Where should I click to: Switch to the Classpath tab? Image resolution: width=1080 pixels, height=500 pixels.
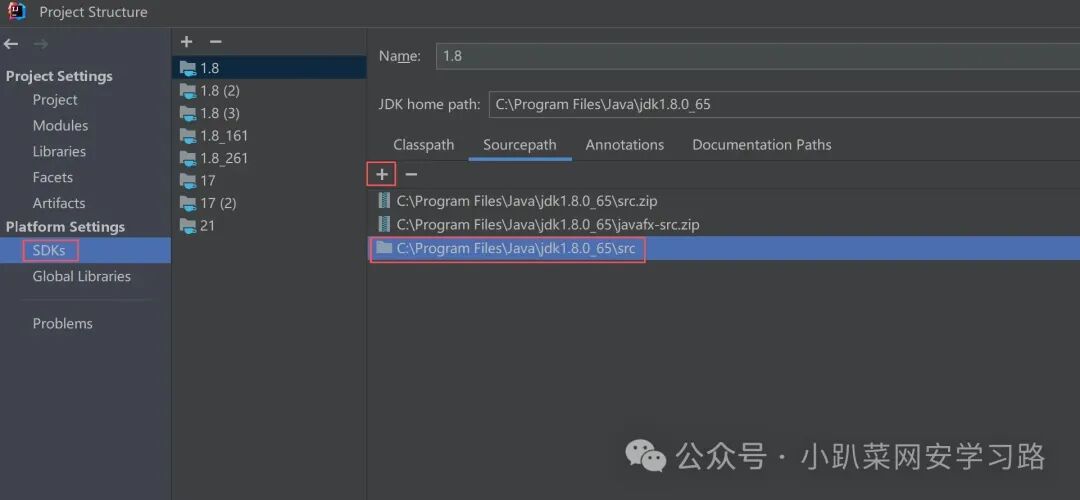tap(424, 145)
